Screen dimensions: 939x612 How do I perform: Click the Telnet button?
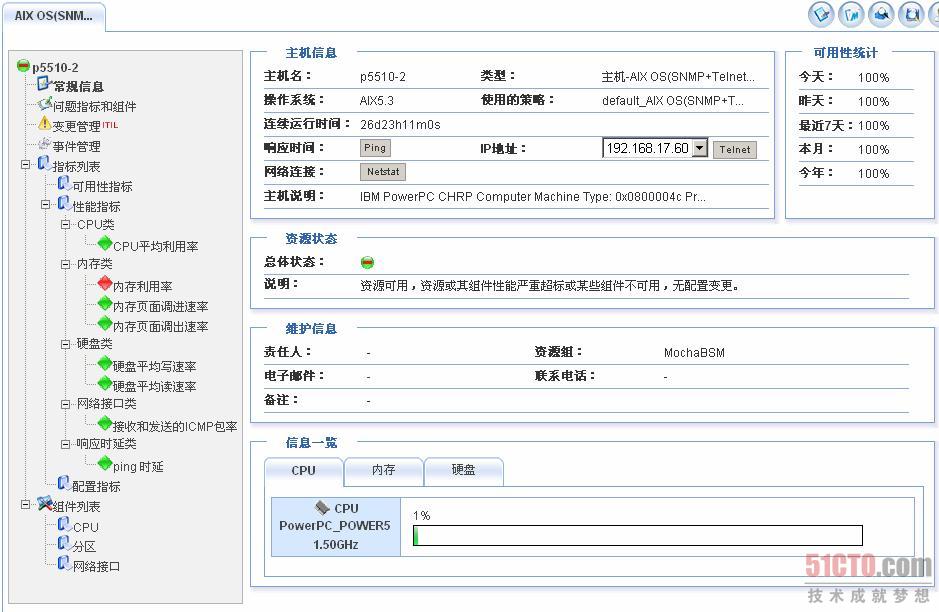tap(735, 149)
